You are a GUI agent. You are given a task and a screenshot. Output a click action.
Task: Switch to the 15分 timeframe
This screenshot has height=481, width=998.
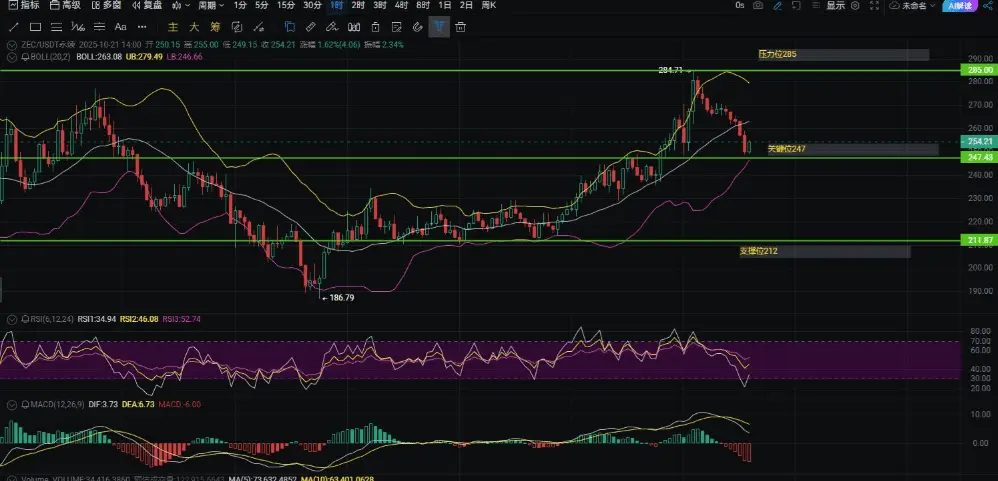click(286, 6)
